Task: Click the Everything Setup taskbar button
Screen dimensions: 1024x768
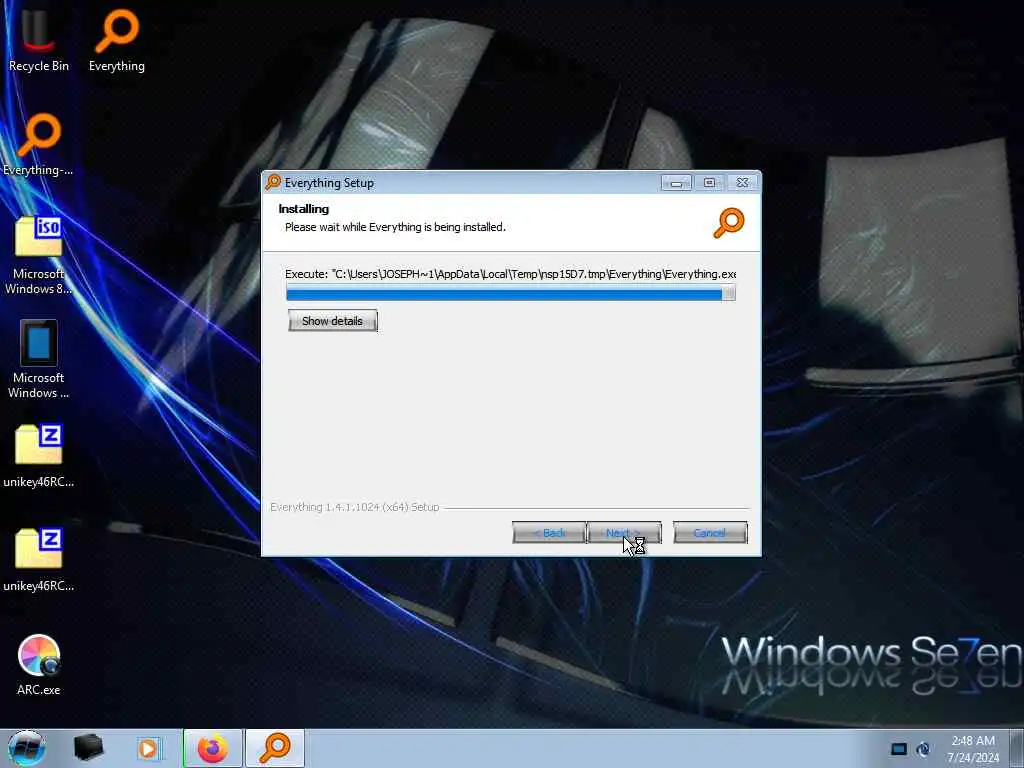Action: (x=275, y=748)
